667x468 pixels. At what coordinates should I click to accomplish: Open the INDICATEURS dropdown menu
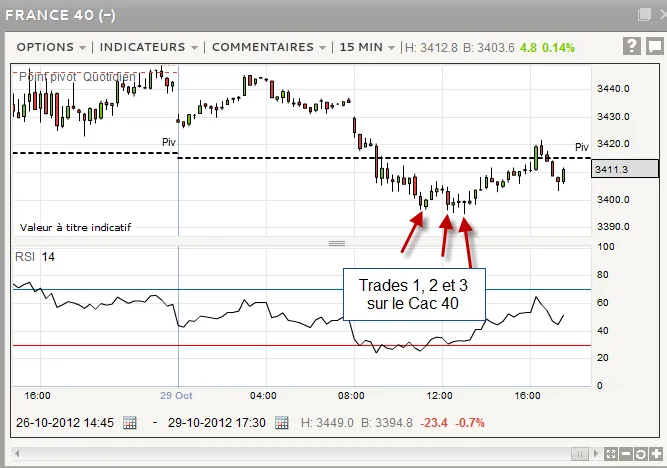click(x=148, y=47)
